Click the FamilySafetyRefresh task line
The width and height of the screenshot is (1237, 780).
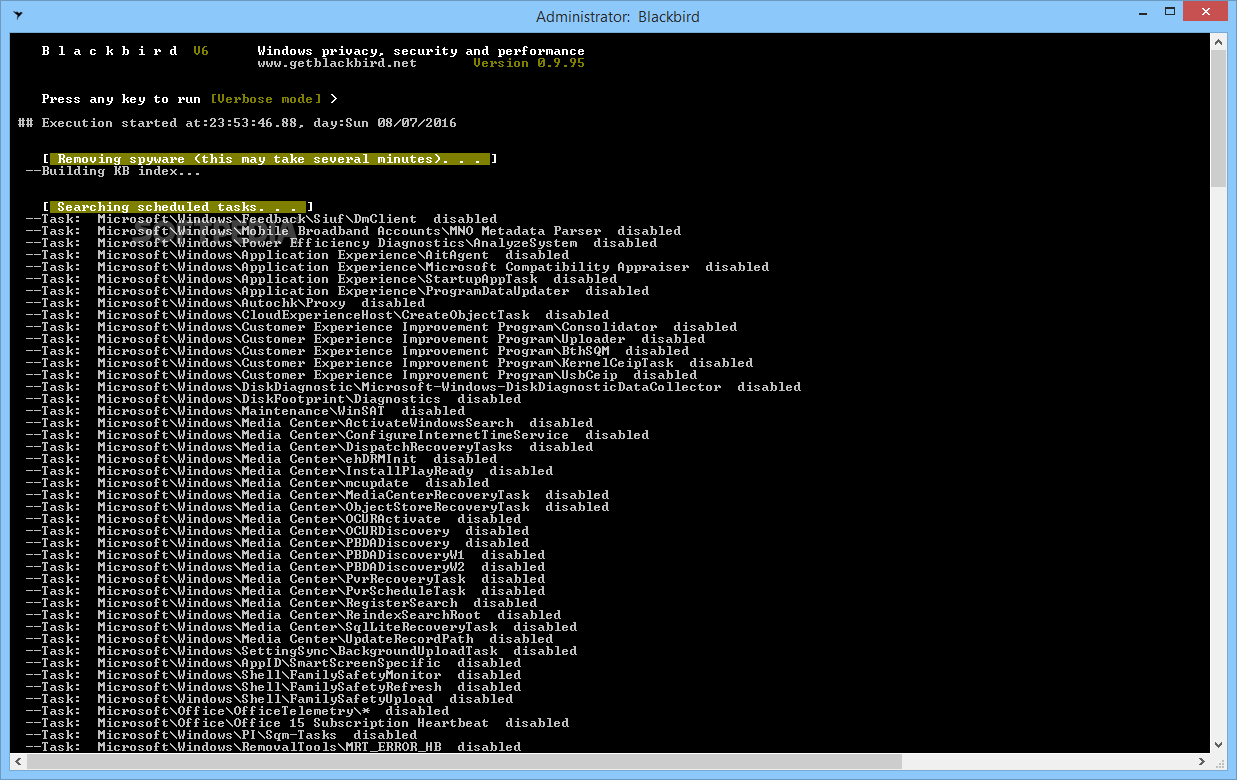(x=273, y=687)
